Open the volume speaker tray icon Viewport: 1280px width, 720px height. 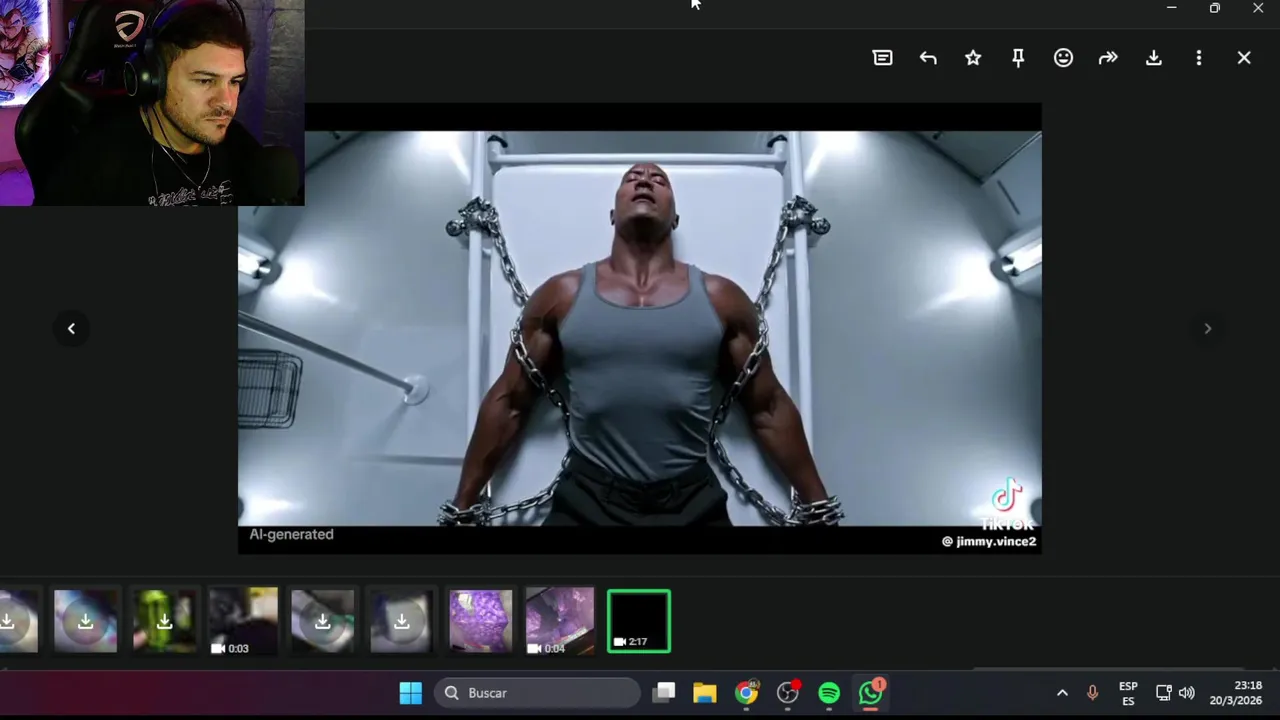coord(1186,693)
